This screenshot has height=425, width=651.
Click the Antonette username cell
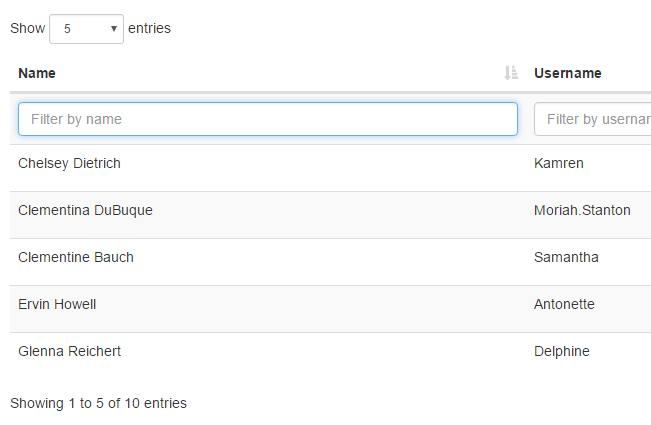tap(564, 304)
